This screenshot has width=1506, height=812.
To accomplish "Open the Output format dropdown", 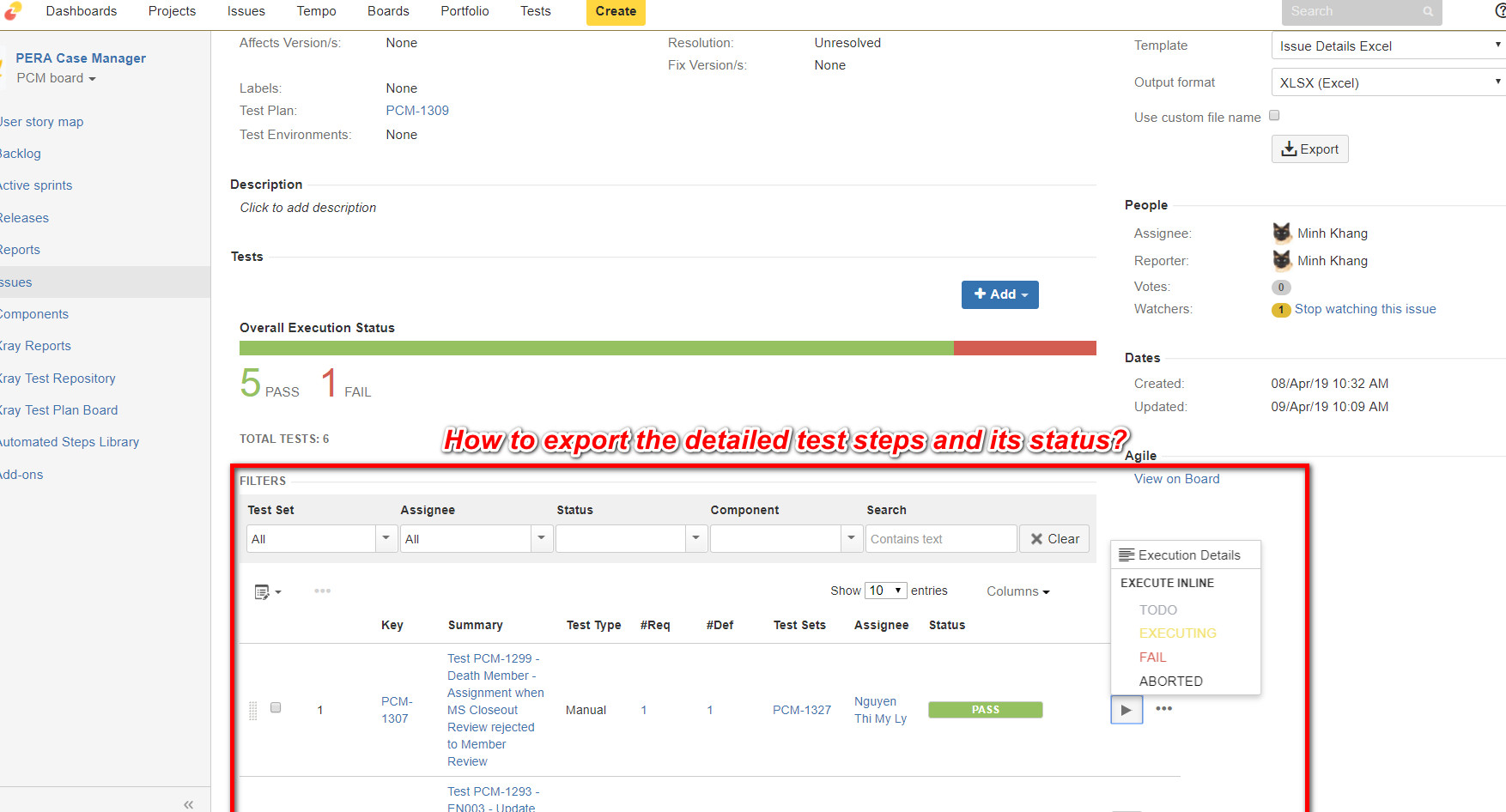I will pyautogui.click(x=1388, y=82).
